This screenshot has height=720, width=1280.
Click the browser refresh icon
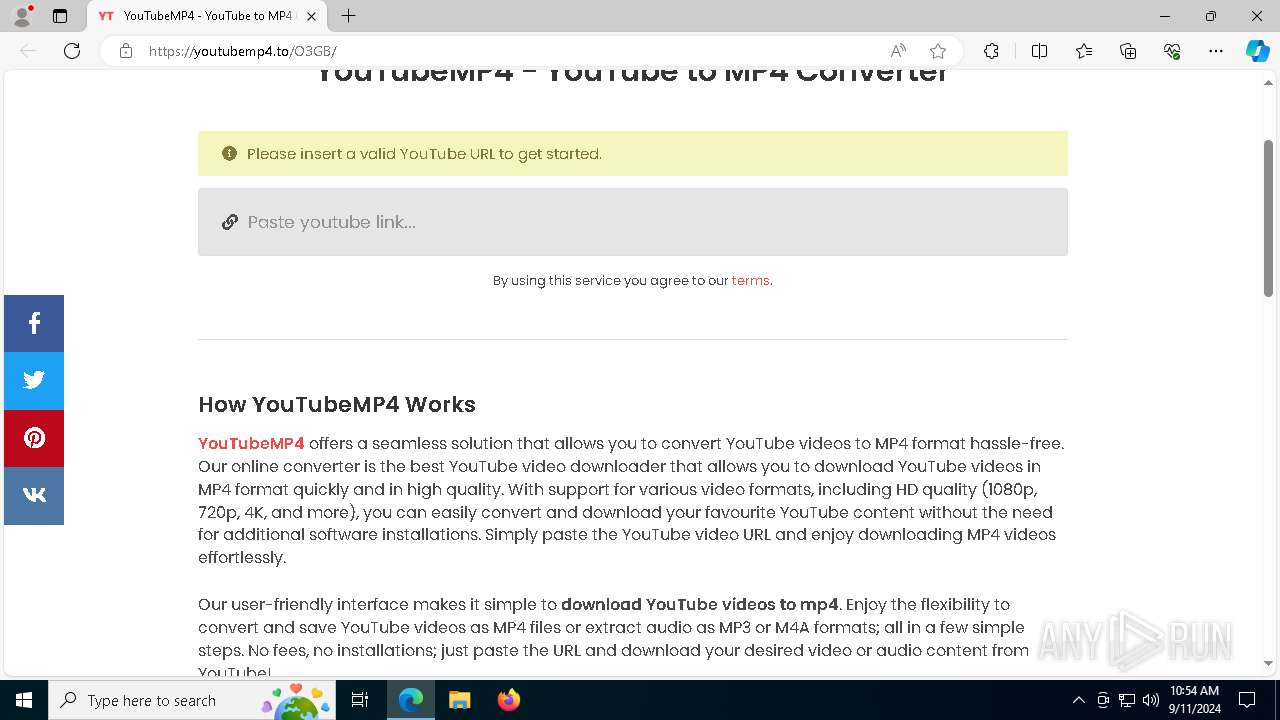point(72,51)
